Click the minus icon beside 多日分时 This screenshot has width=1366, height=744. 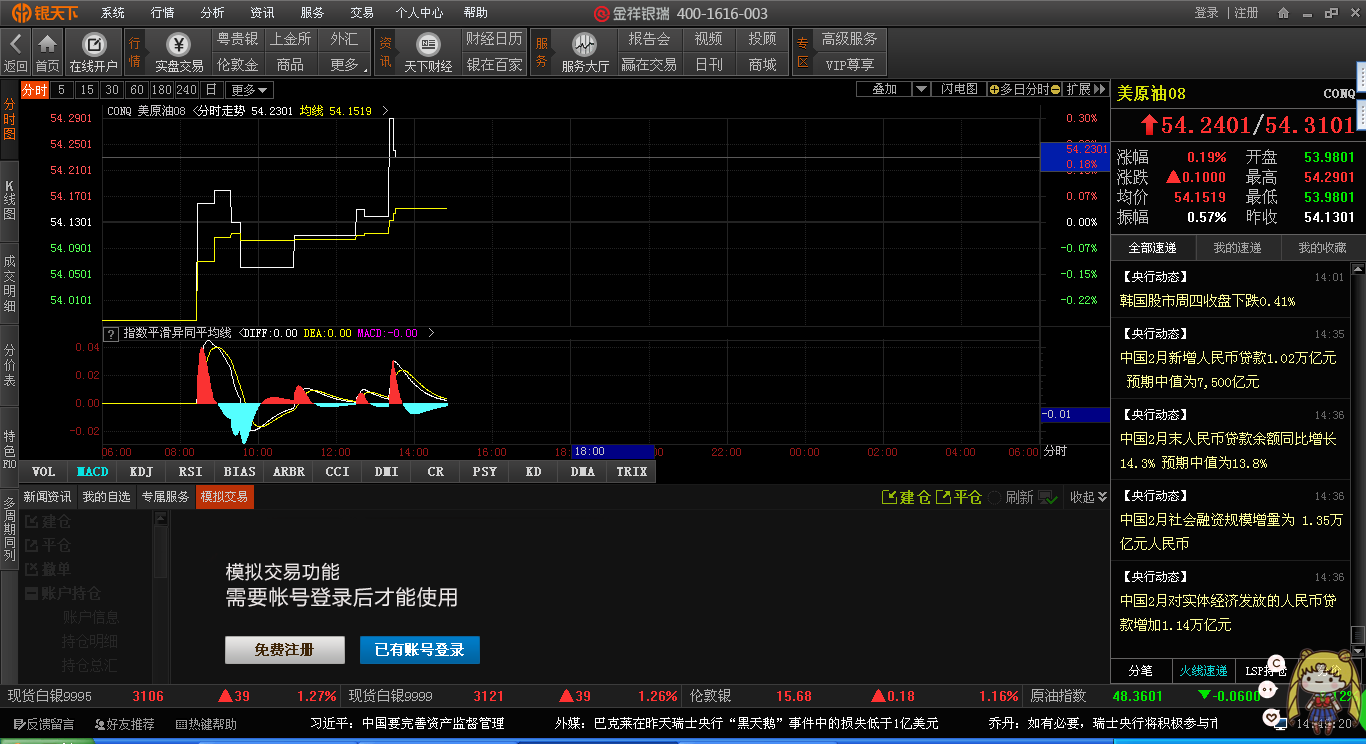tap(1056, 89)
